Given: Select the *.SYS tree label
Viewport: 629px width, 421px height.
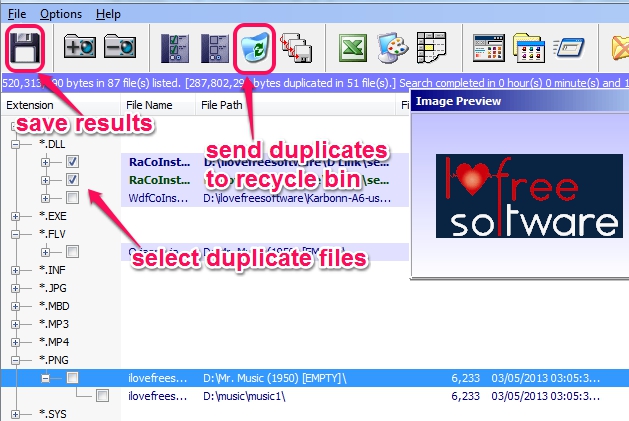Looking at the screenshot, I should (x=53, y=414).
